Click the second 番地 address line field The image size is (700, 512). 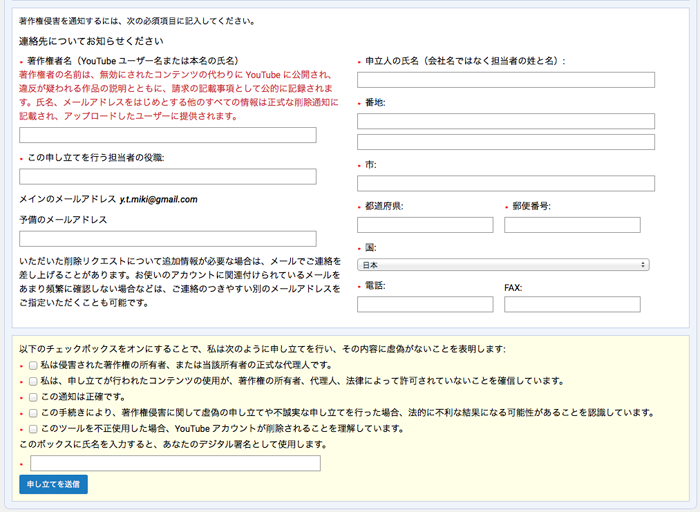click(506, 142)
